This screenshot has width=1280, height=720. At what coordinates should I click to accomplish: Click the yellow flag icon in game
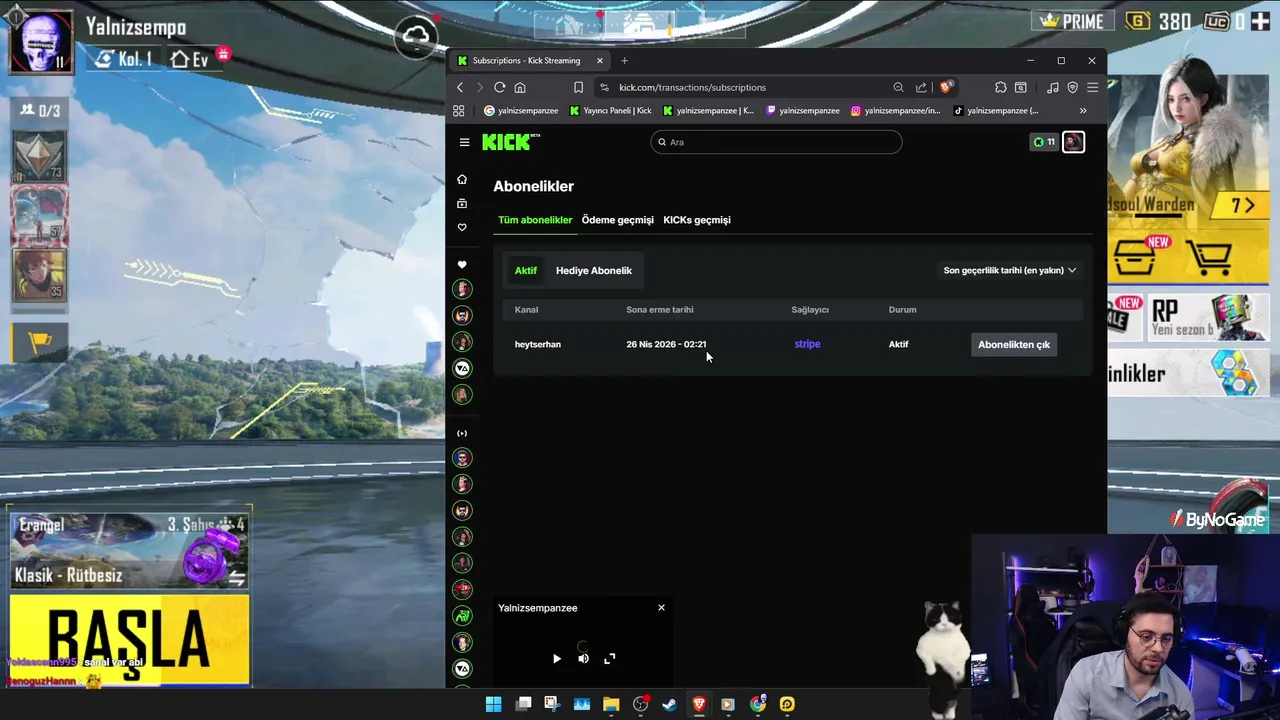pyautogui.click(x=39, y=343)
